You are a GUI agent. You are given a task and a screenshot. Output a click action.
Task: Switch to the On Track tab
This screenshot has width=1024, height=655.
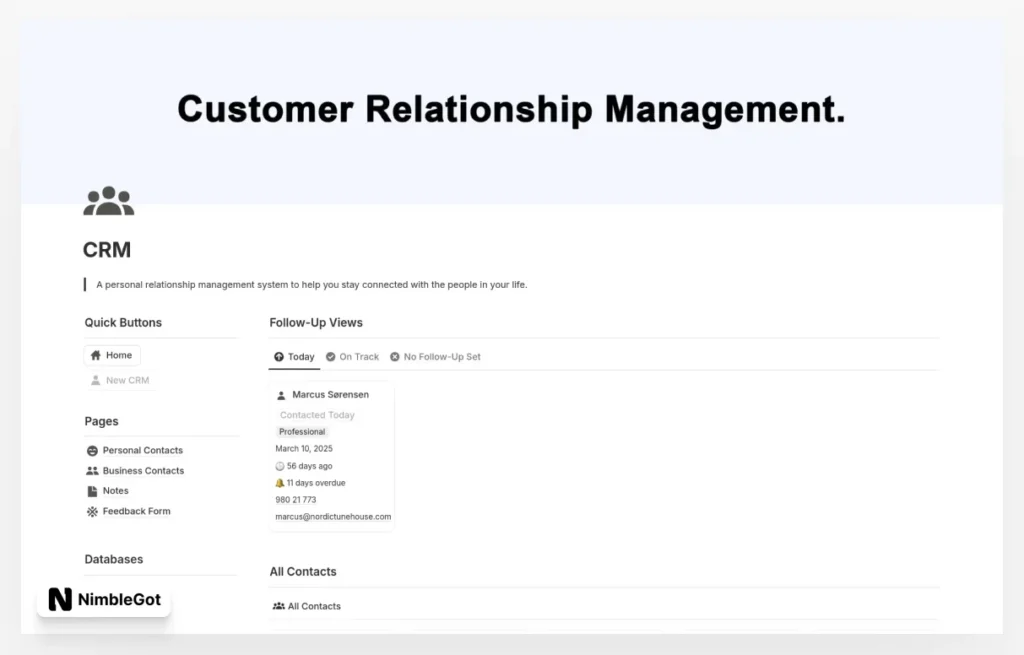click(353, 357)
